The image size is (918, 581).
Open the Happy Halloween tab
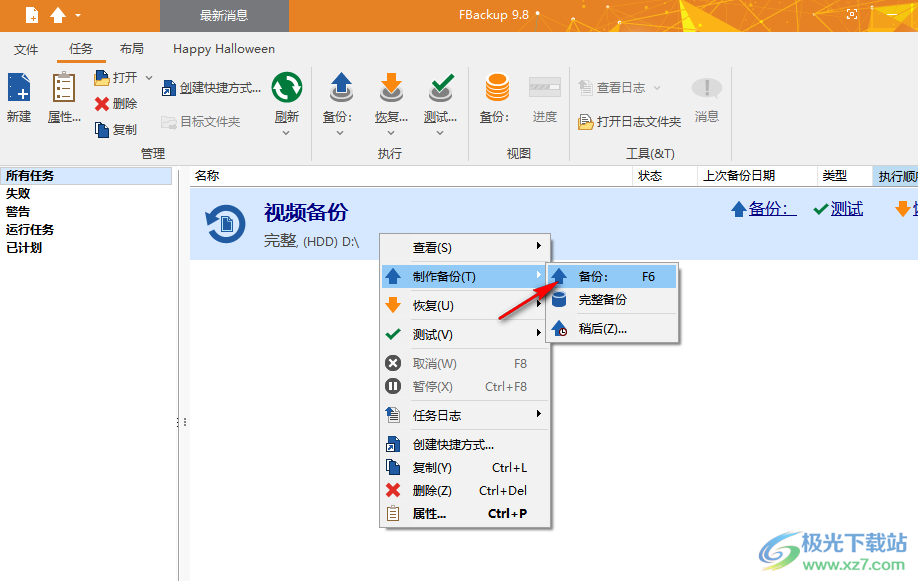pos(224,49)
